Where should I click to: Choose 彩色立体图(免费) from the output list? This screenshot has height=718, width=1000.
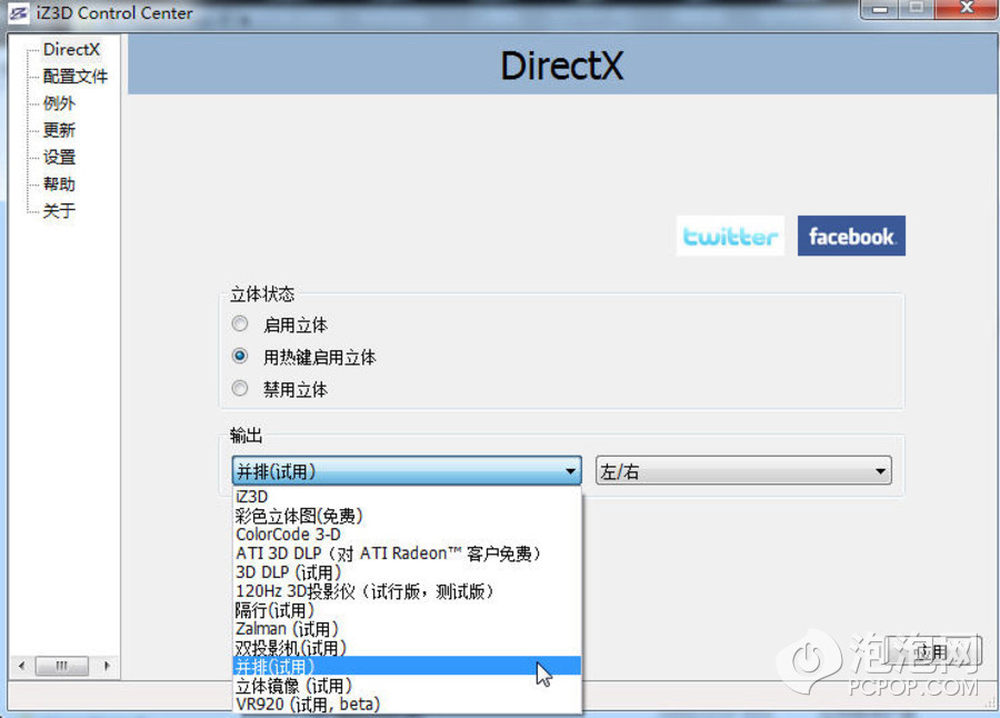(407, 515)
